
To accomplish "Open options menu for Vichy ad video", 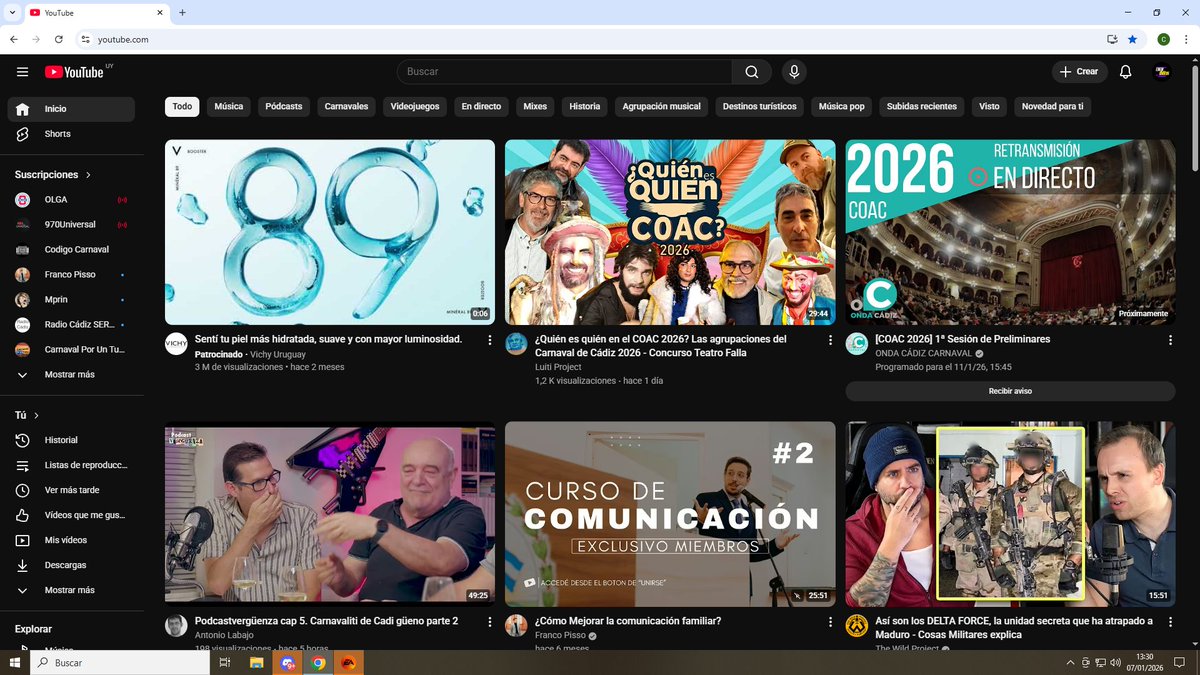I will pos(489,340).
